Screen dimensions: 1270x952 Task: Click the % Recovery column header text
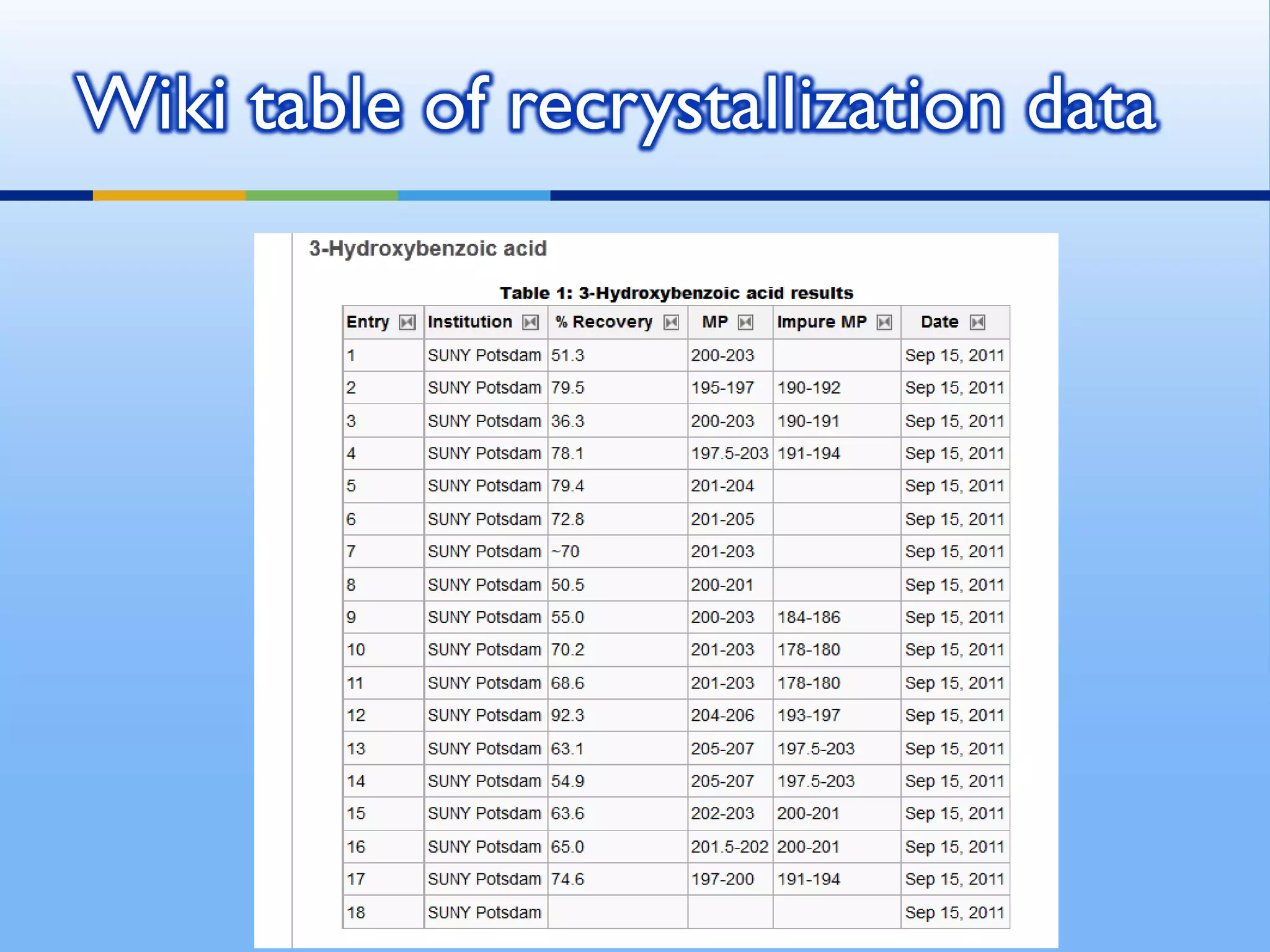point(603,322)
